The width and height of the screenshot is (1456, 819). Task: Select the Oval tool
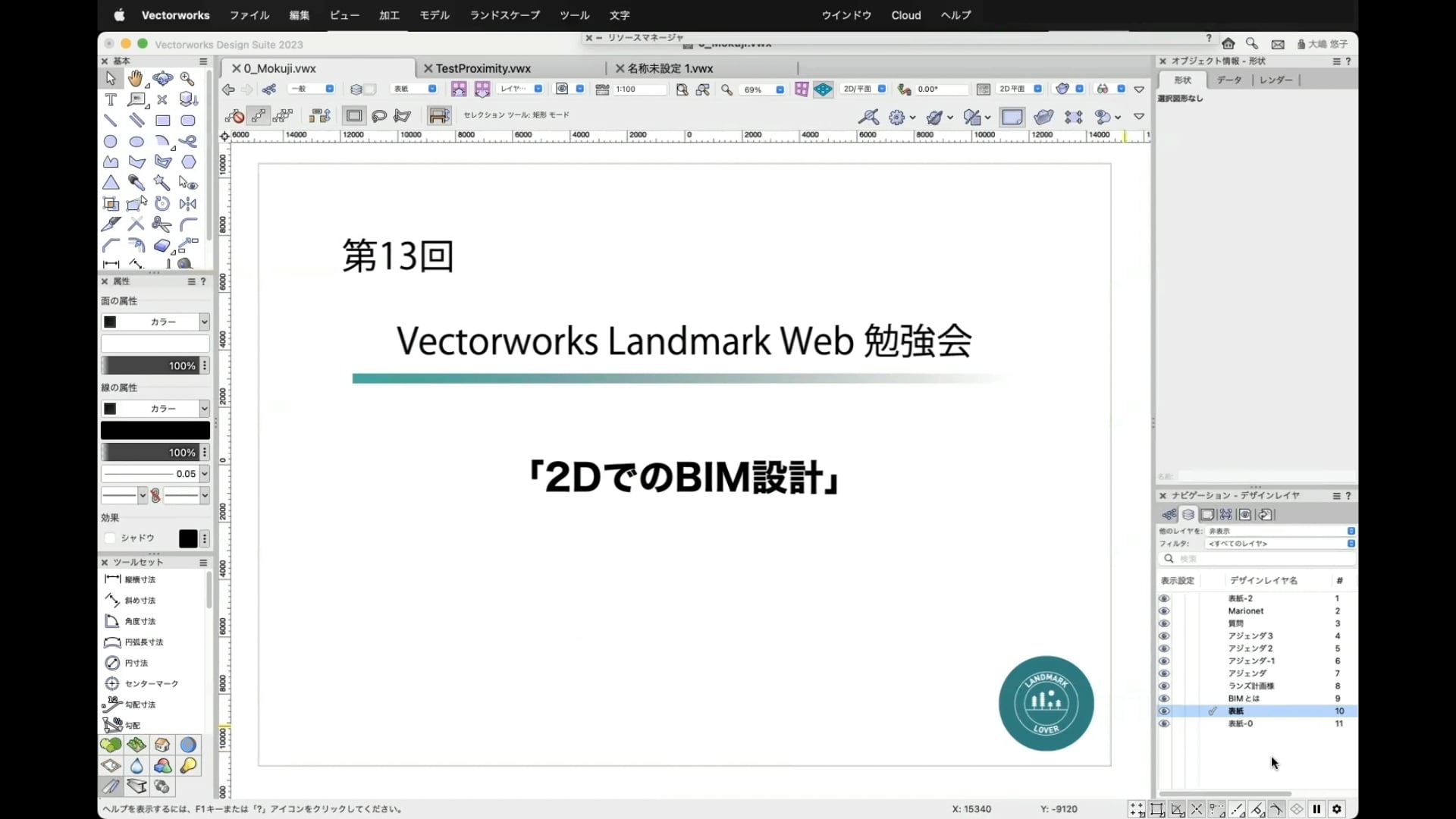(136, 142)
